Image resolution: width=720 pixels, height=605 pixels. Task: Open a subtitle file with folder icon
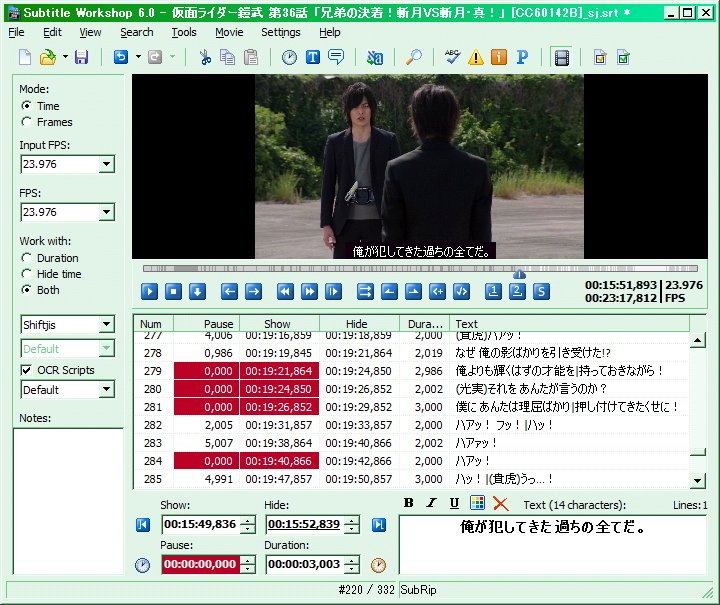click(x=48, y=57)
